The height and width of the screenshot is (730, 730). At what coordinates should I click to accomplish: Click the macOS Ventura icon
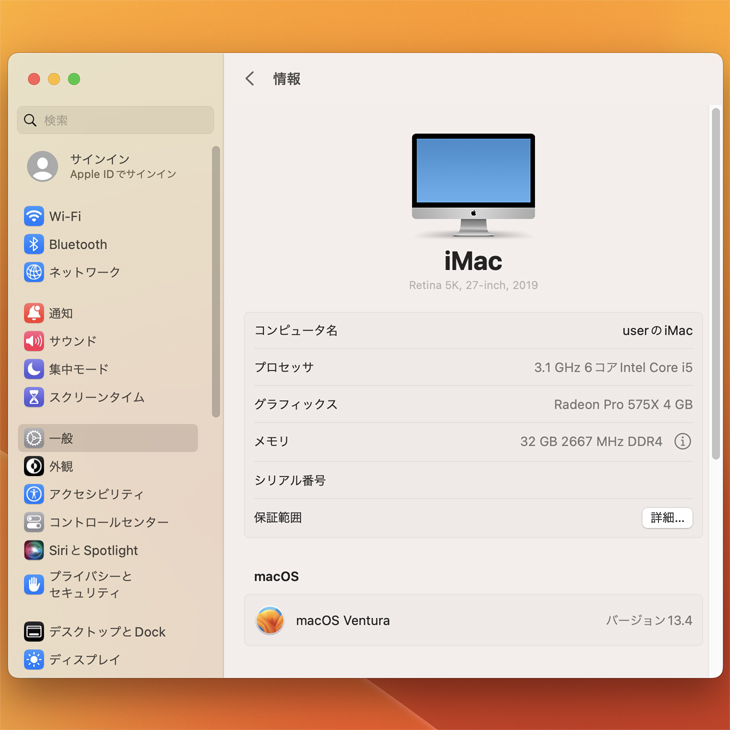[x=270, y=620]
